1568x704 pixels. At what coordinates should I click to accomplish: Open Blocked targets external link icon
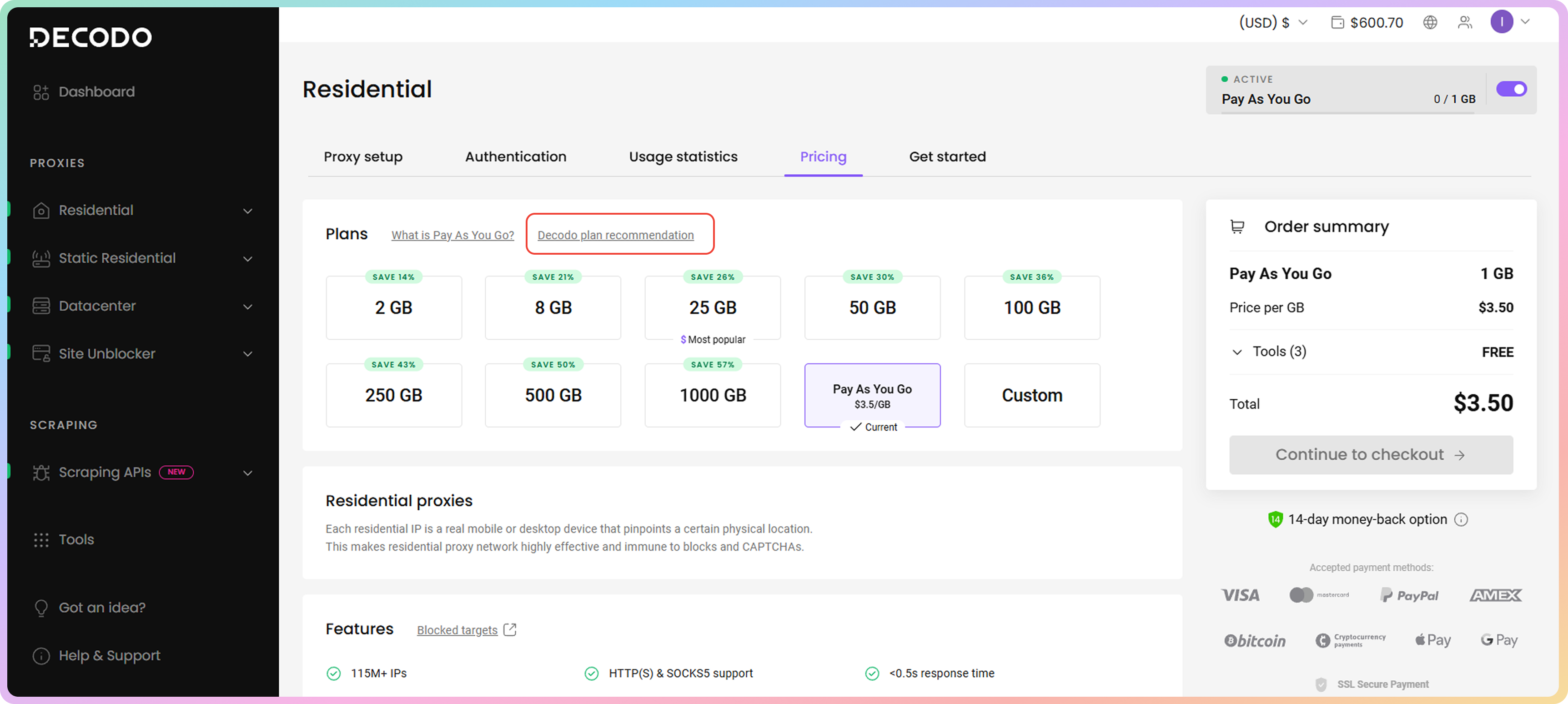[x=510, y=630]
